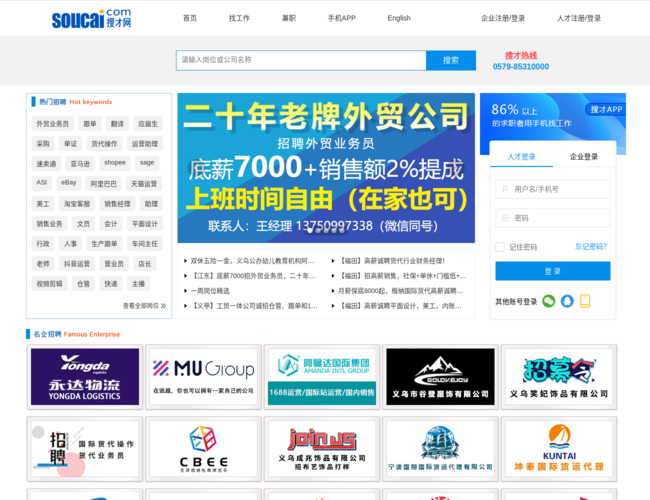Select the 人才登录 tab

521,157
